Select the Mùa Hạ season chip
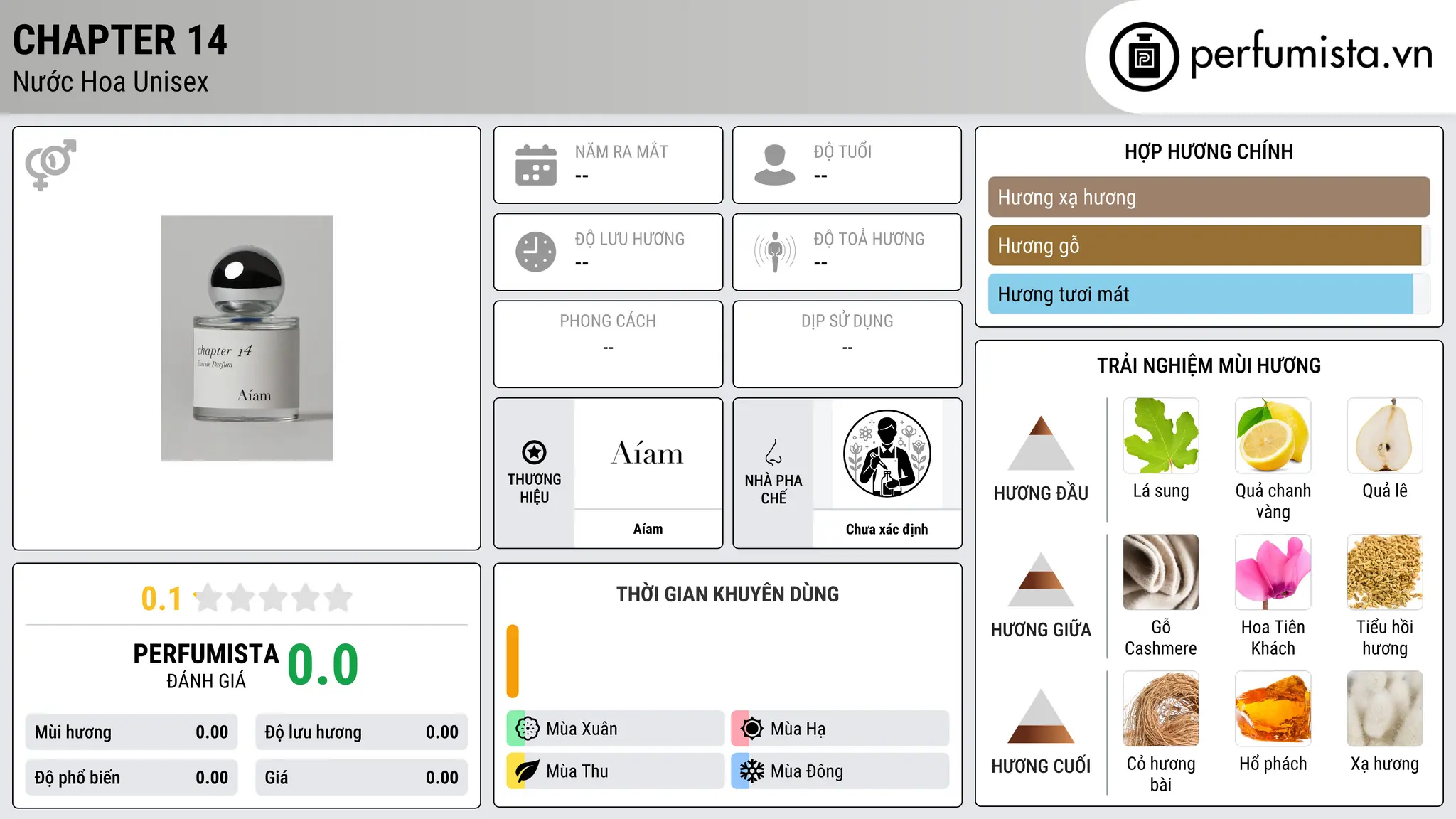Screen dimensions: 1456x819 coord(840,729)
